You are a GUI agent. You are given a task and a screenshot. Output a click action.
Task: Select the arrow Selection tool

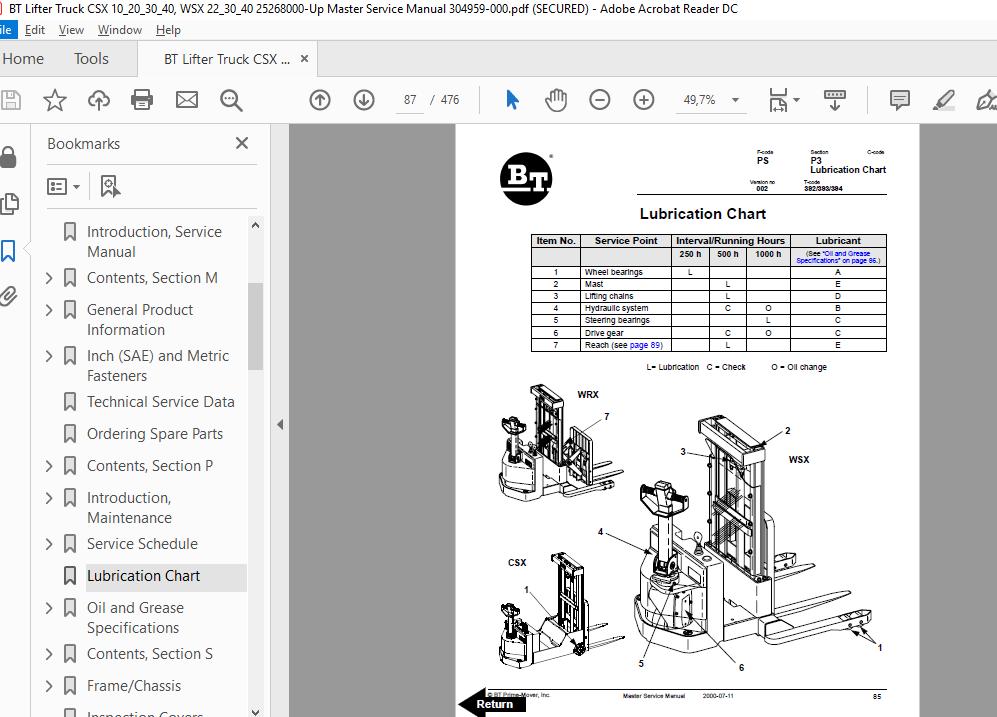coord(512,100)
